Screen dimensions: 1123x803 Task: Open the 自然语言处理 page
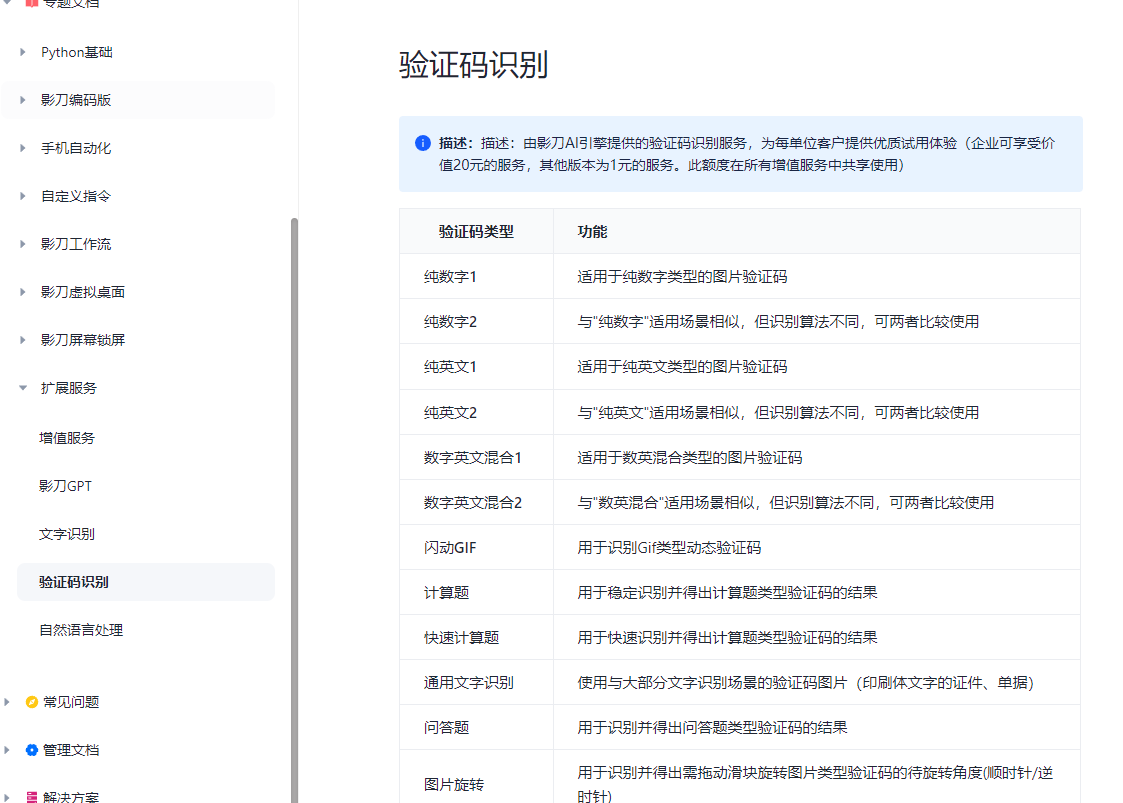(x=81, y=630)
